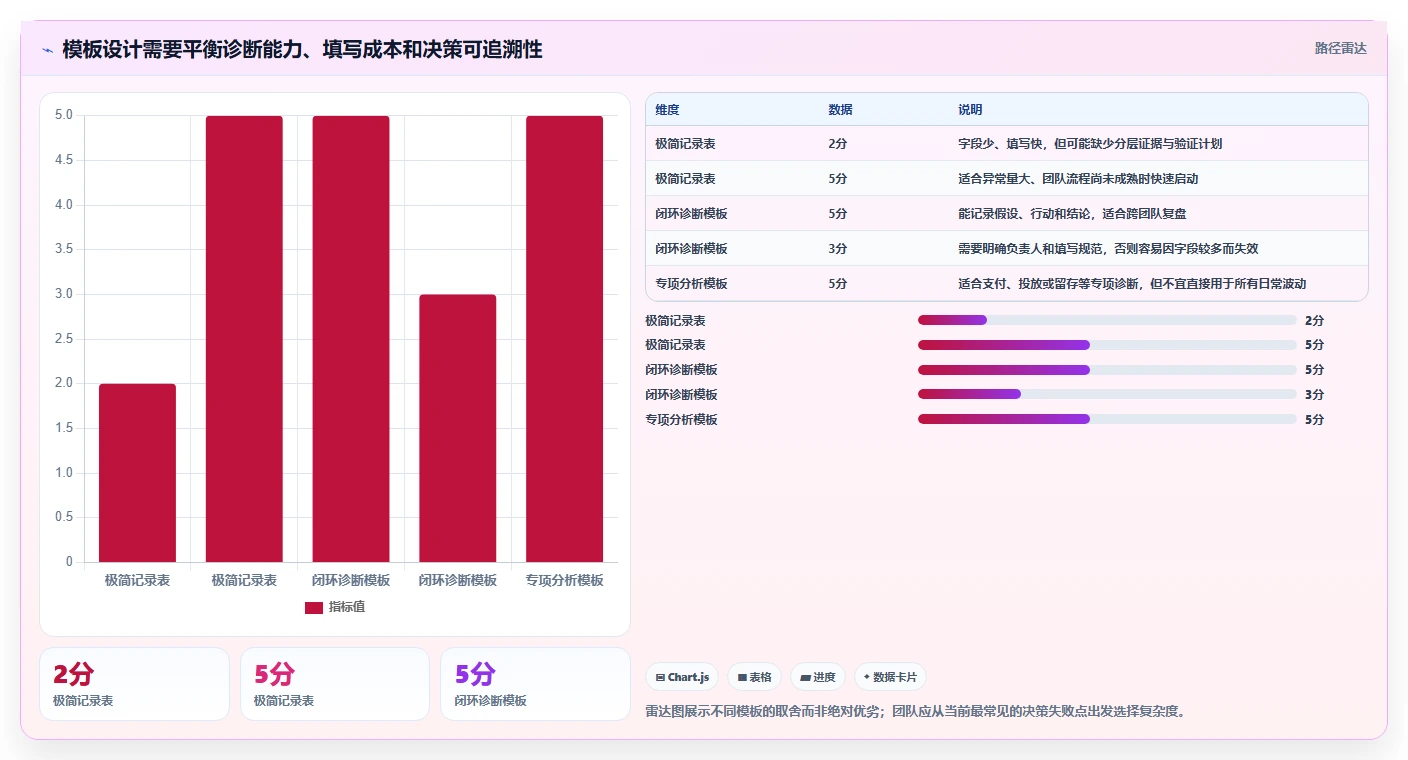Image resolution: width=1408 pixels, height=760 pixels.
Task: Click the 指标值 legend text
Action: coord(347,607)
